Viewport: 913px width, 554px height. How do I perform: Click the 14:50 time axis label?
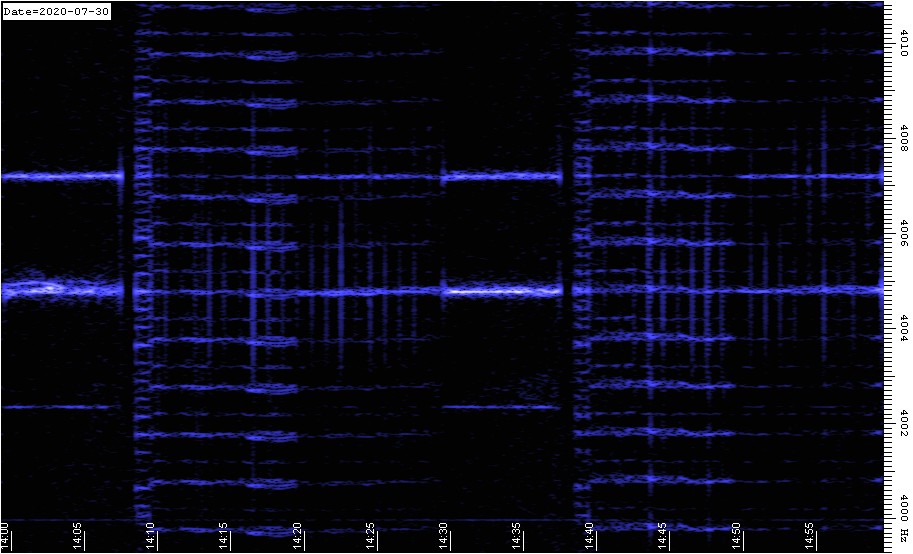736,535
